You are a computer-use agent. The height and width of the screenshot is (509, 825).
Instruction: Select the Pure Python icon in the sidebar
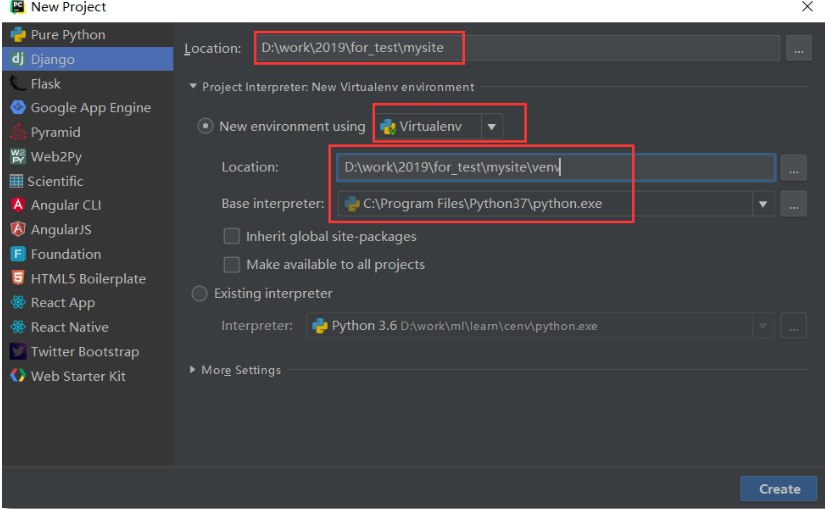[18, 35]
